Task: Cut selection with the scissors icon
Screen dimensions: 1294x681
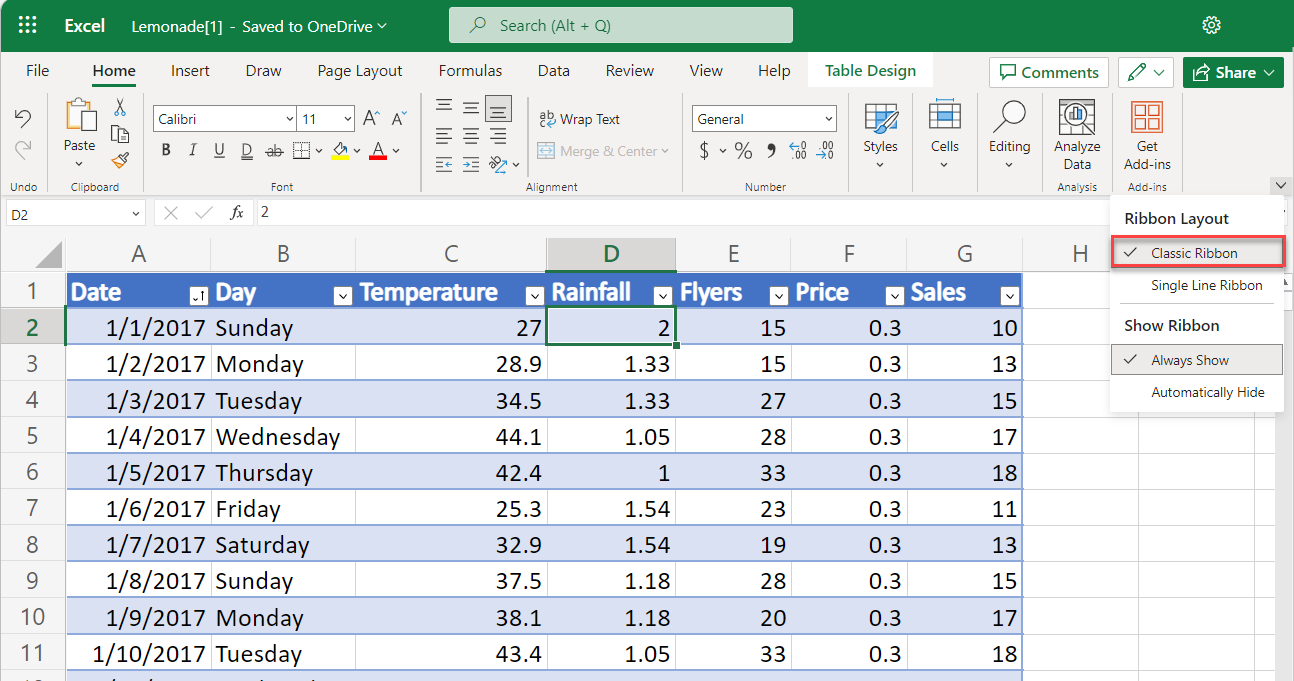Action: pos(120,107)
